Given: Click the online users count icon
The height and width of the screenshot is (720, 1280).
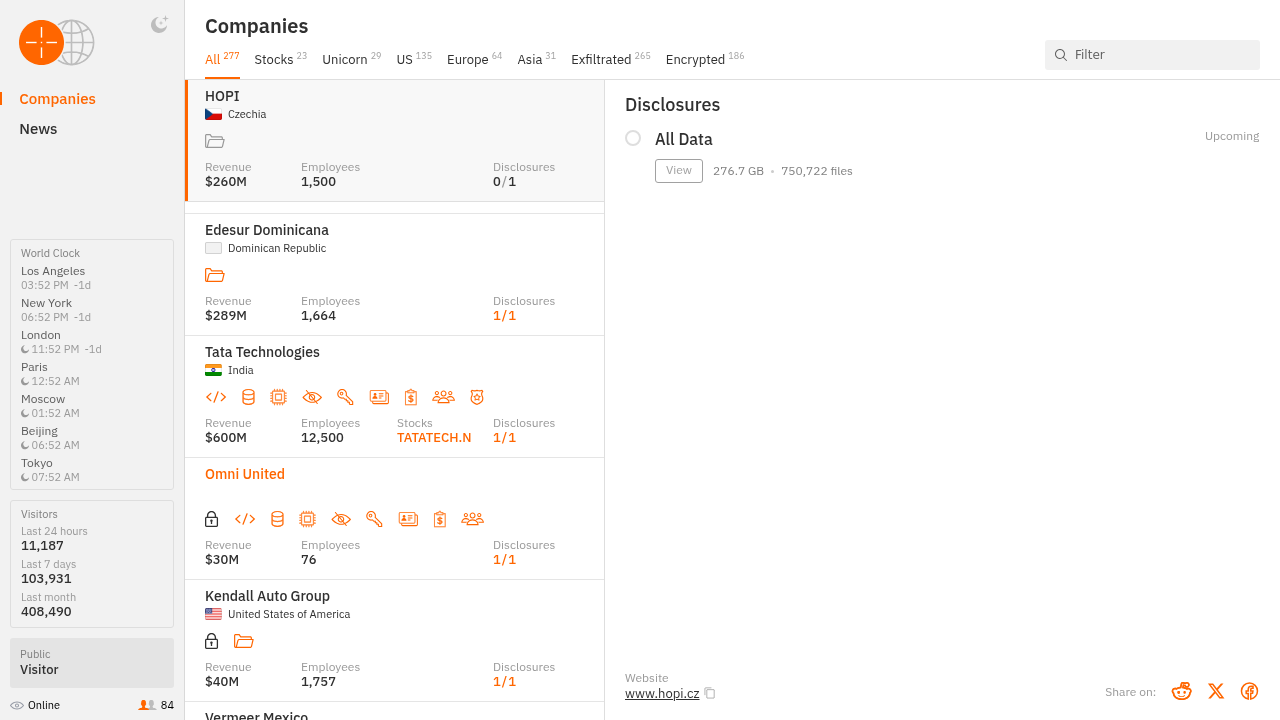Looking at the screenshot, I should click(x=147, y=705).
